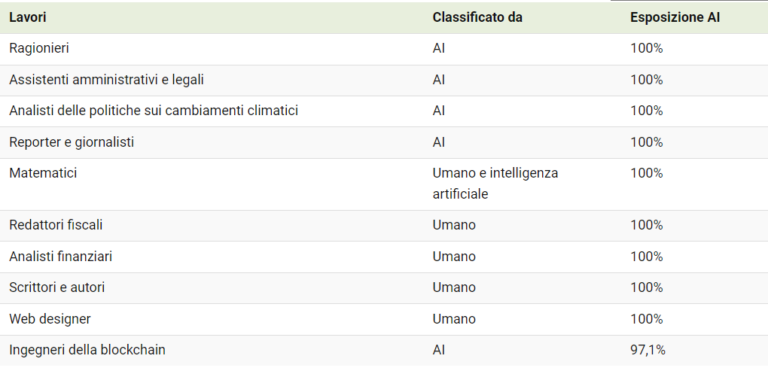Select the Web designer cell
The height and width of the screenshot is (380, 768).
point(50,319)
